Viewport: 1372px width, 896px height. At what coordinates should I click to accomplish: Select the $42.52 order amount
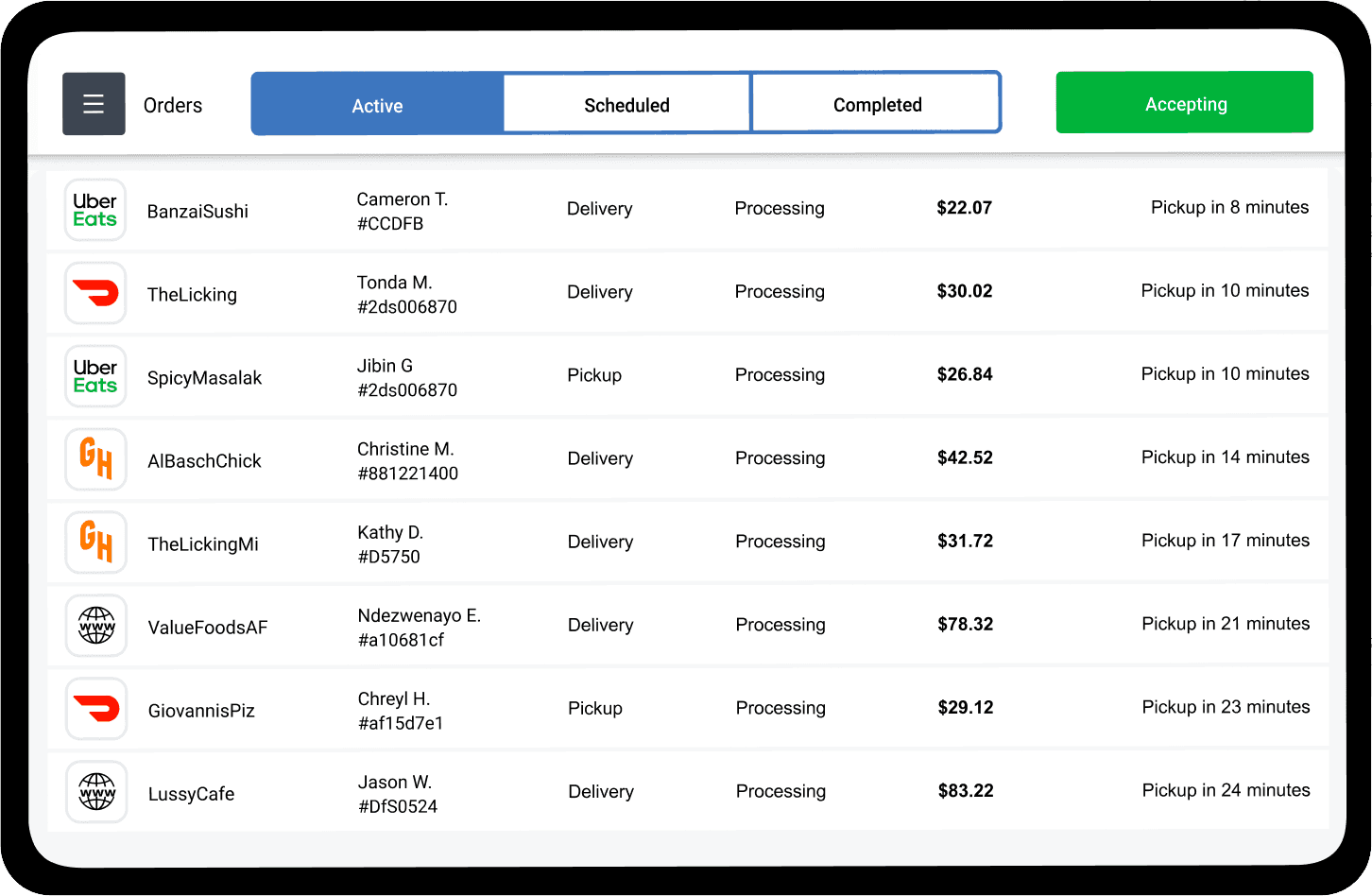pyautogui.click(x=965, y=458)
